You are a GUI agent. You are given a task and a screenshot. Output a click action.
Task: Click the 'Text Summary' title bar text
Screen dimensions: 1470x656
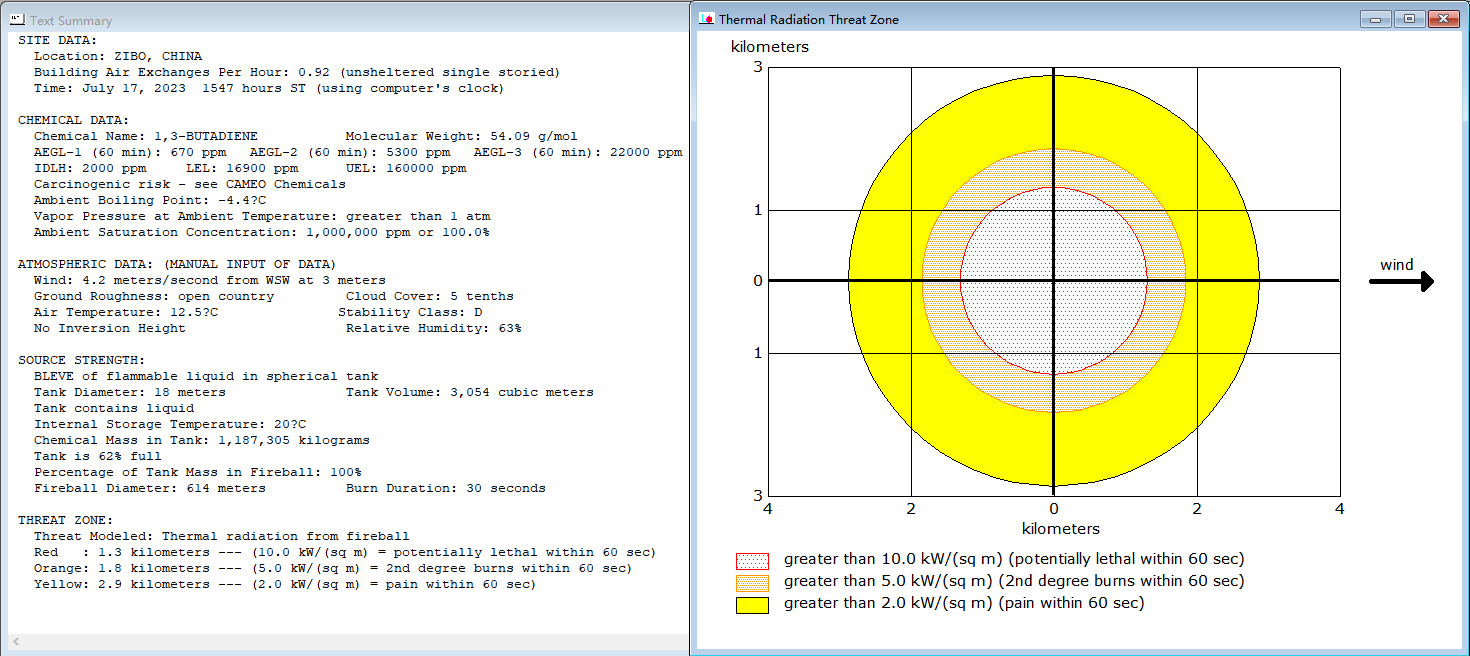tap(71, 20)
